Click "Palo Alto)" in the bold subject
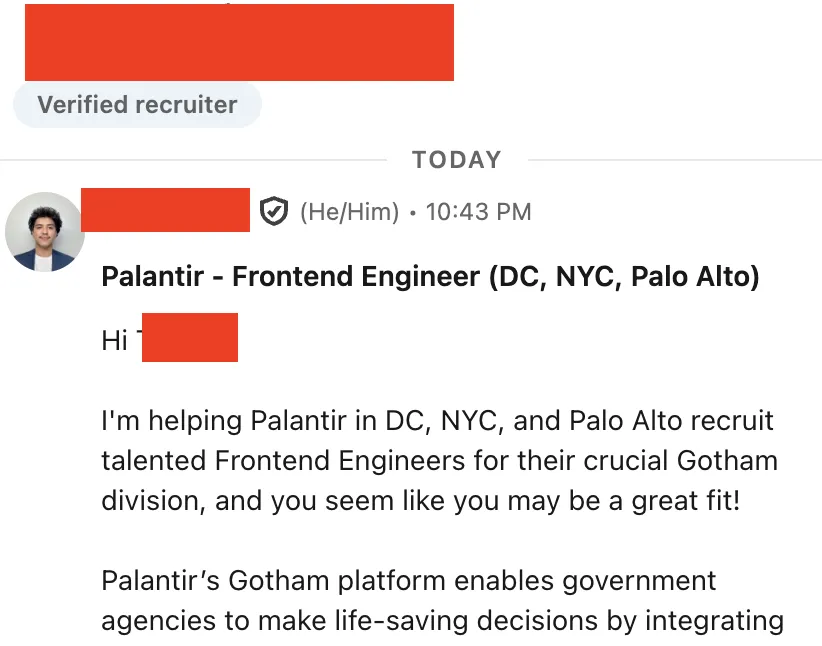This screenshot has height=646, width=822. pos(695,276)
